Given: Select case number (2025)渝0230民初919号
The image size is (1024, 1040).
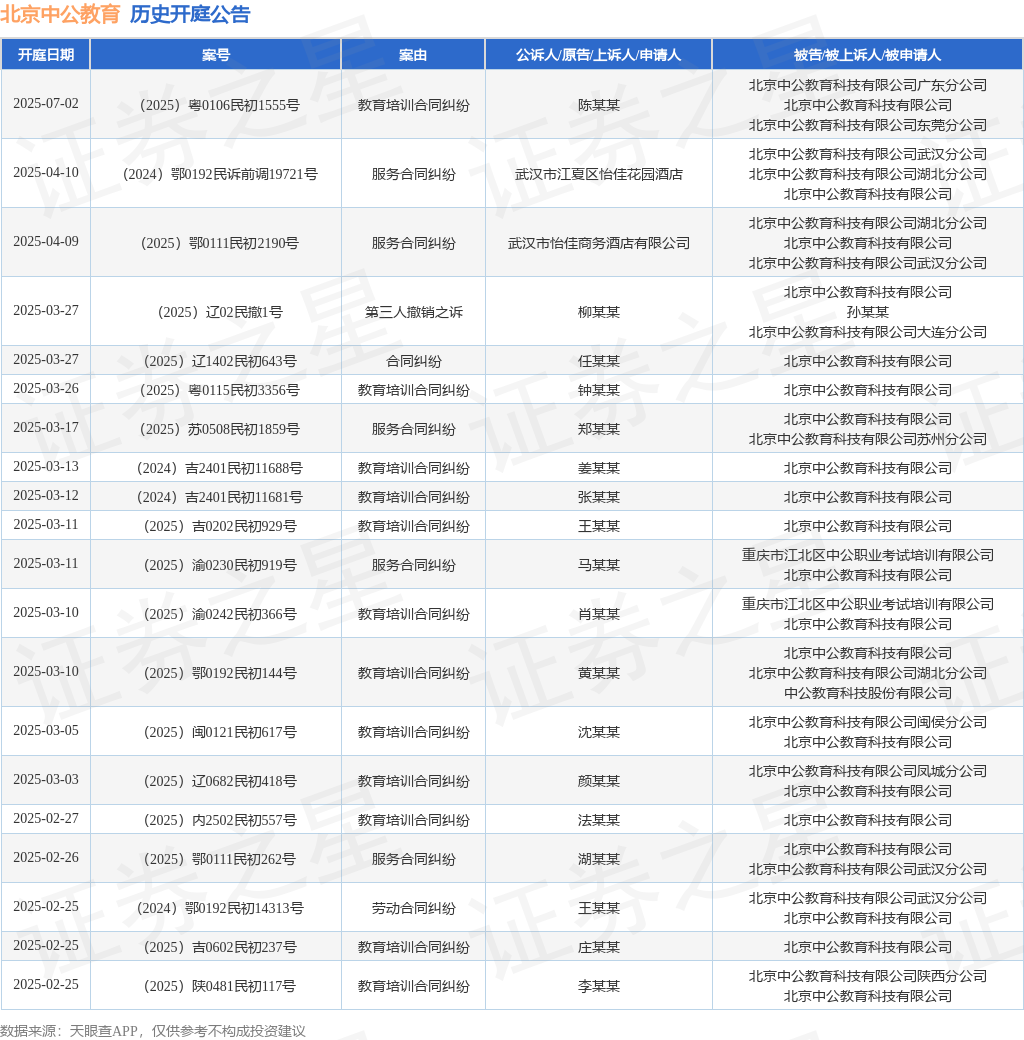Looking at the screenshot, I should tap(216, 565).
